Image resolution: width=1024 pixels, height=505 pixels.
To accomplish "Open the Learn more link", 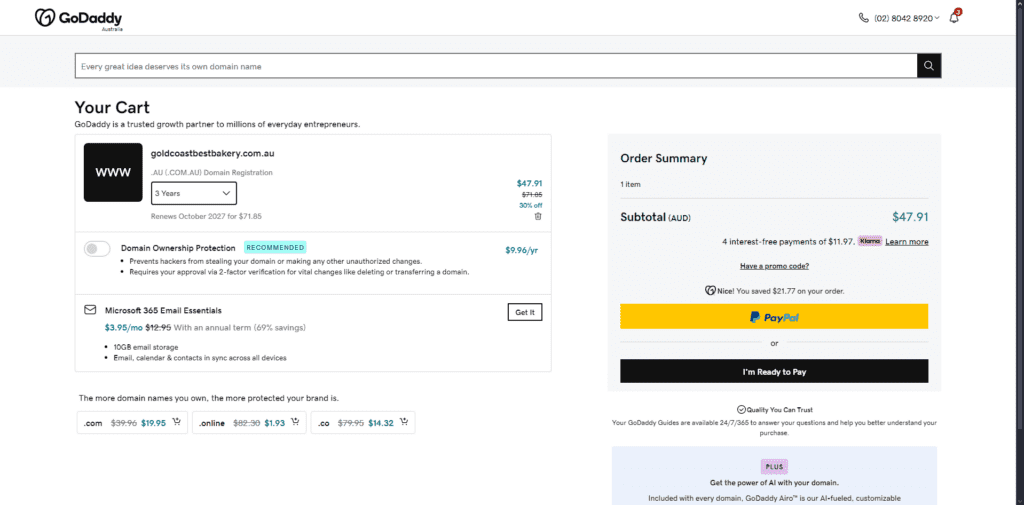I will coord(906,242).
